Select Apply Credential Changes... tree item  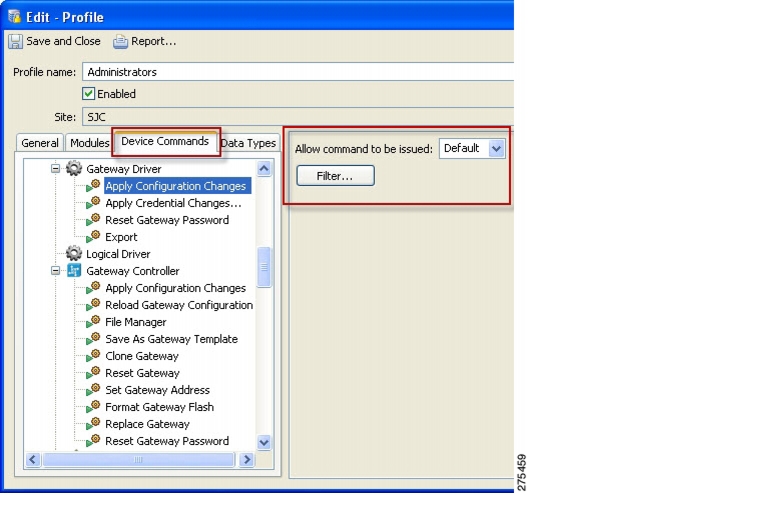pos(173,203)
